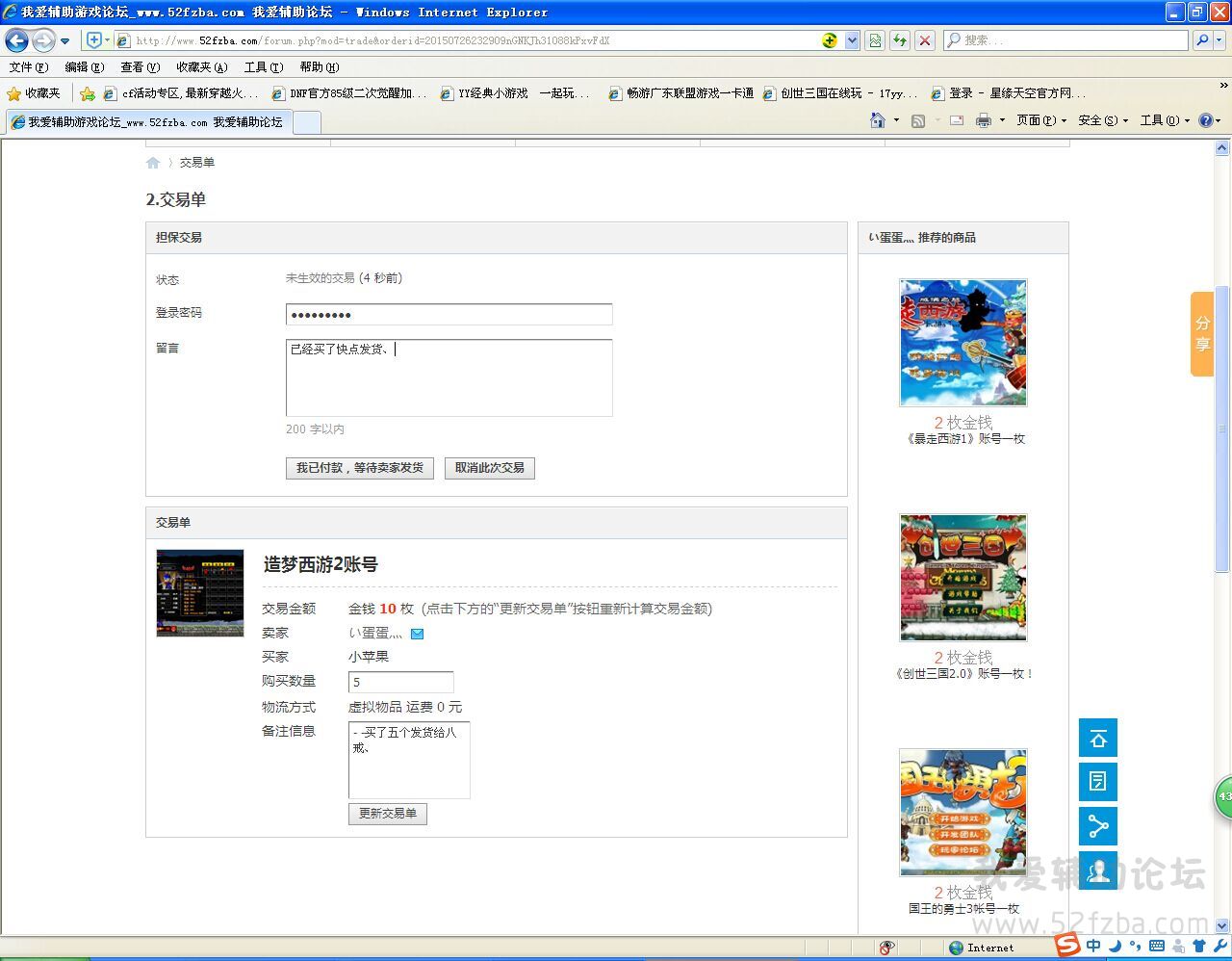Click the 更新交易单 button
Image resolution: width=1232 pixels, height=961 pixels.
[x=388, y=814]
